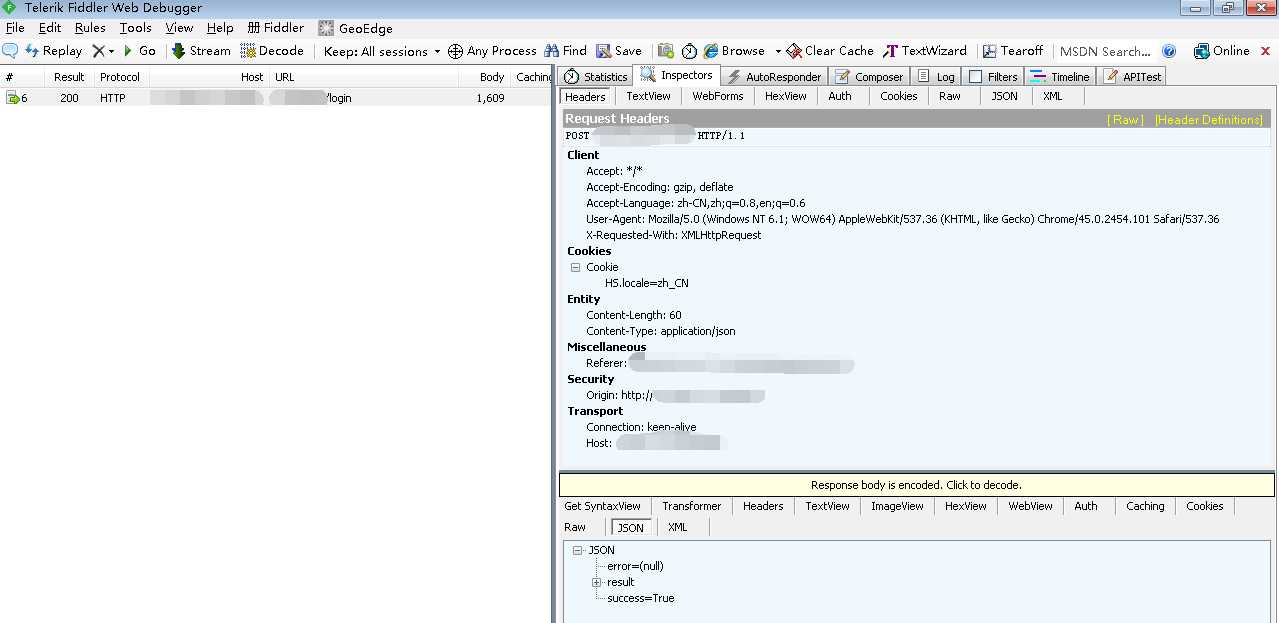The height and width of the screenshot is (623, 1279).
Task: Click the MSDN Search input field
Action: [1105, 51]
